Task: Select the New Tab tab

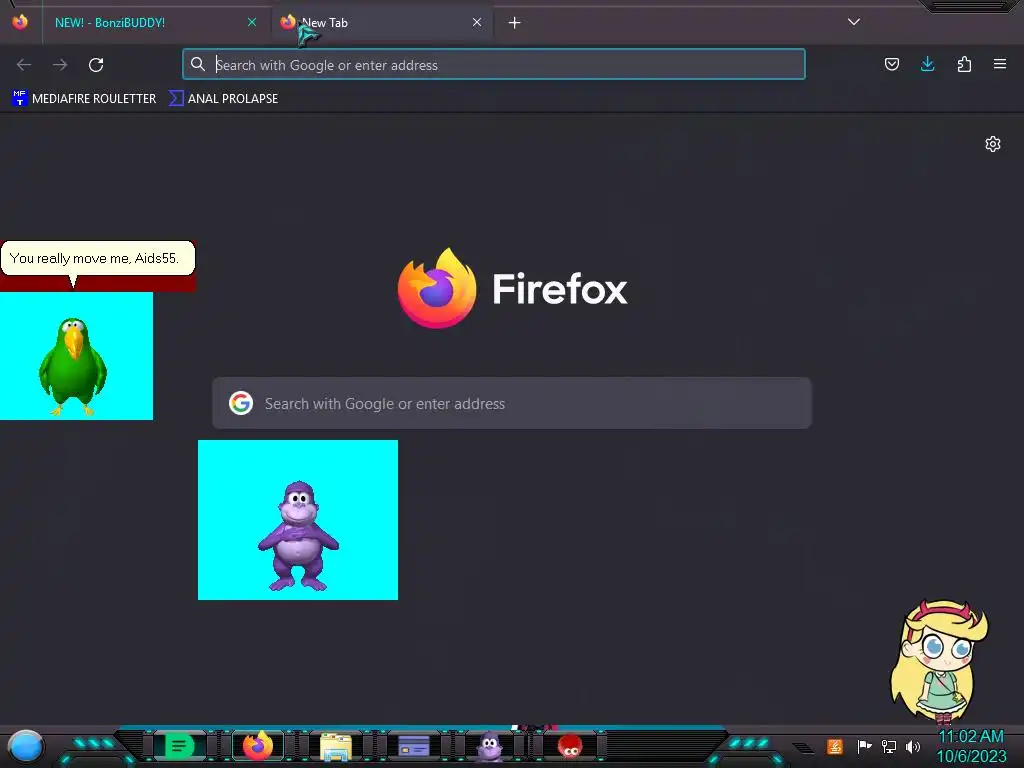Action: pos(382,23)
